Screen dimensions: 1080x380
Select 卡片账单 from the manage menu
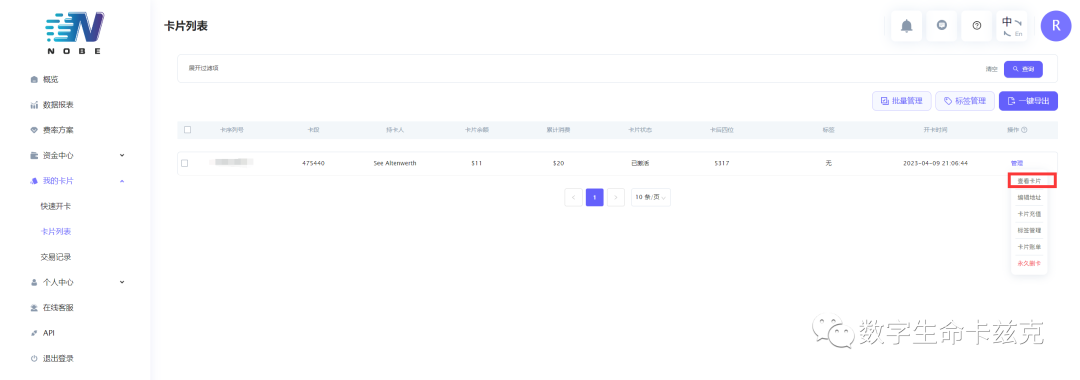click(1028, 246)
